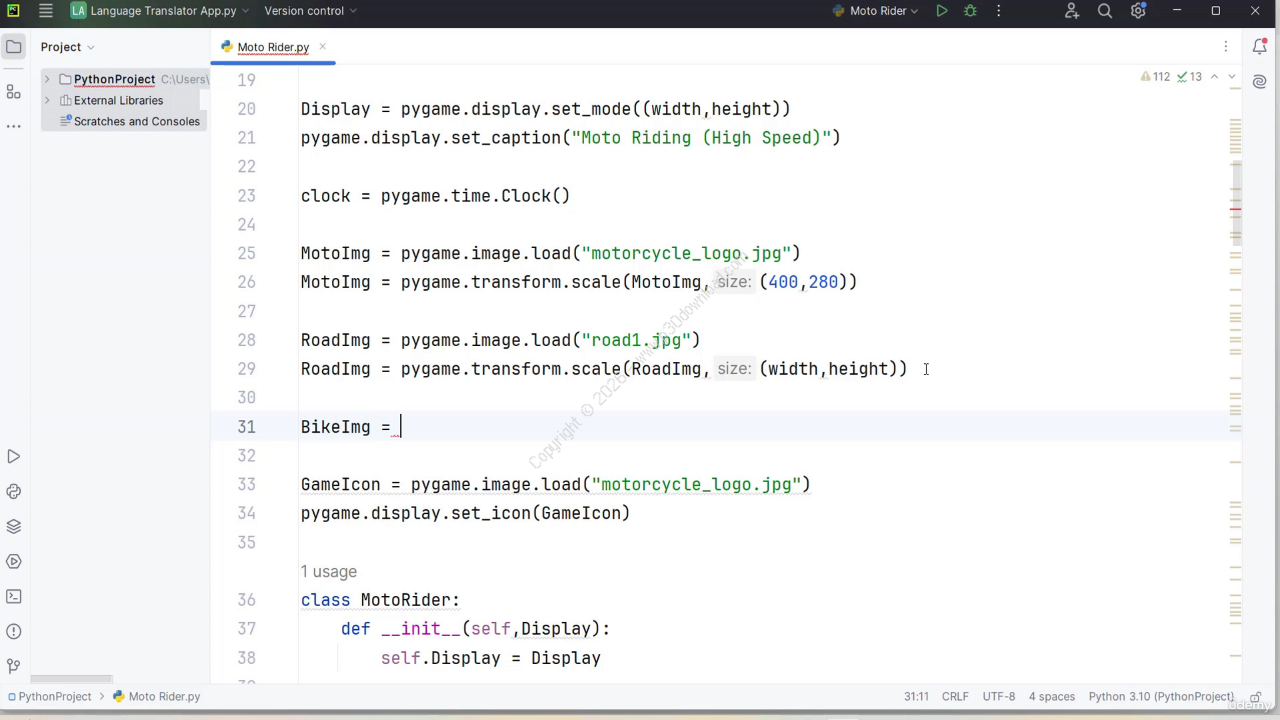Change the UTF-8 file encoding
This screenshot has width=1280, height=720.
(999, 696)
